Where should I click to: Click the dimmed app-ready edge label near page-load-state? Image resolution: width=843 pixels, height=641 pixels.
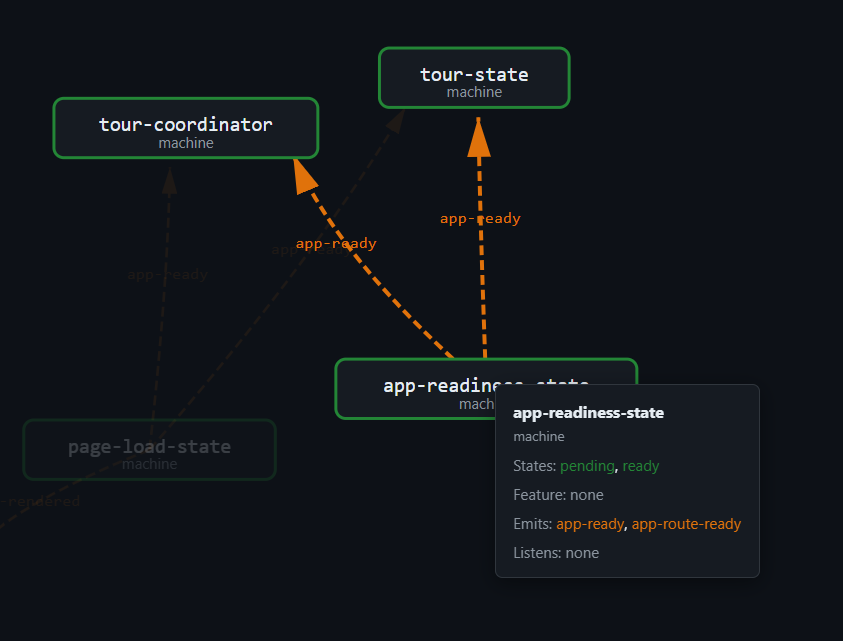point(167,274)
